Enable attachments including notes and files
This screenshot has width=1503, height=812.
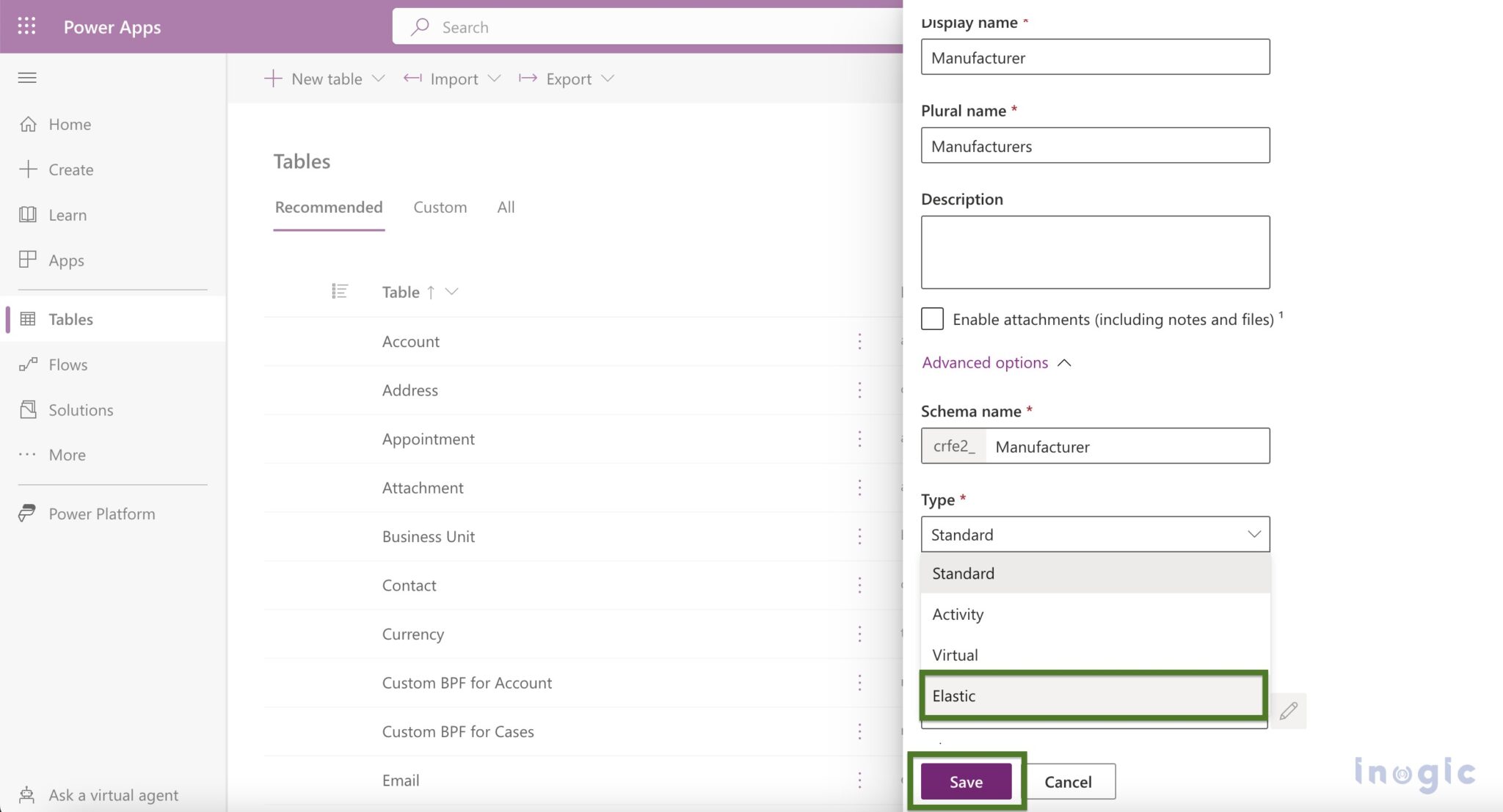point(932,318)
